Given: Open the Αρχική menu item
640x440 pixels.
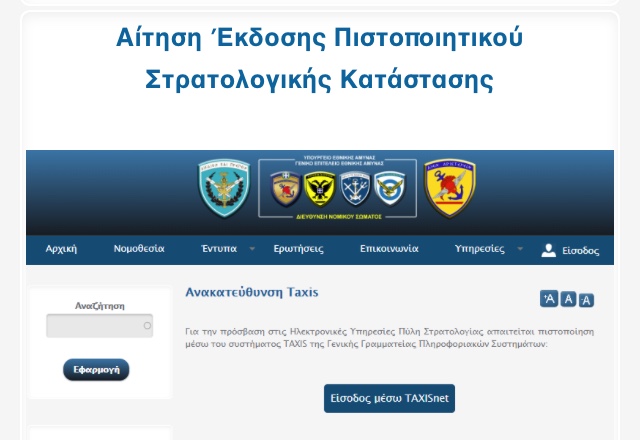Looking at the screenshot, I should (61, 249).
